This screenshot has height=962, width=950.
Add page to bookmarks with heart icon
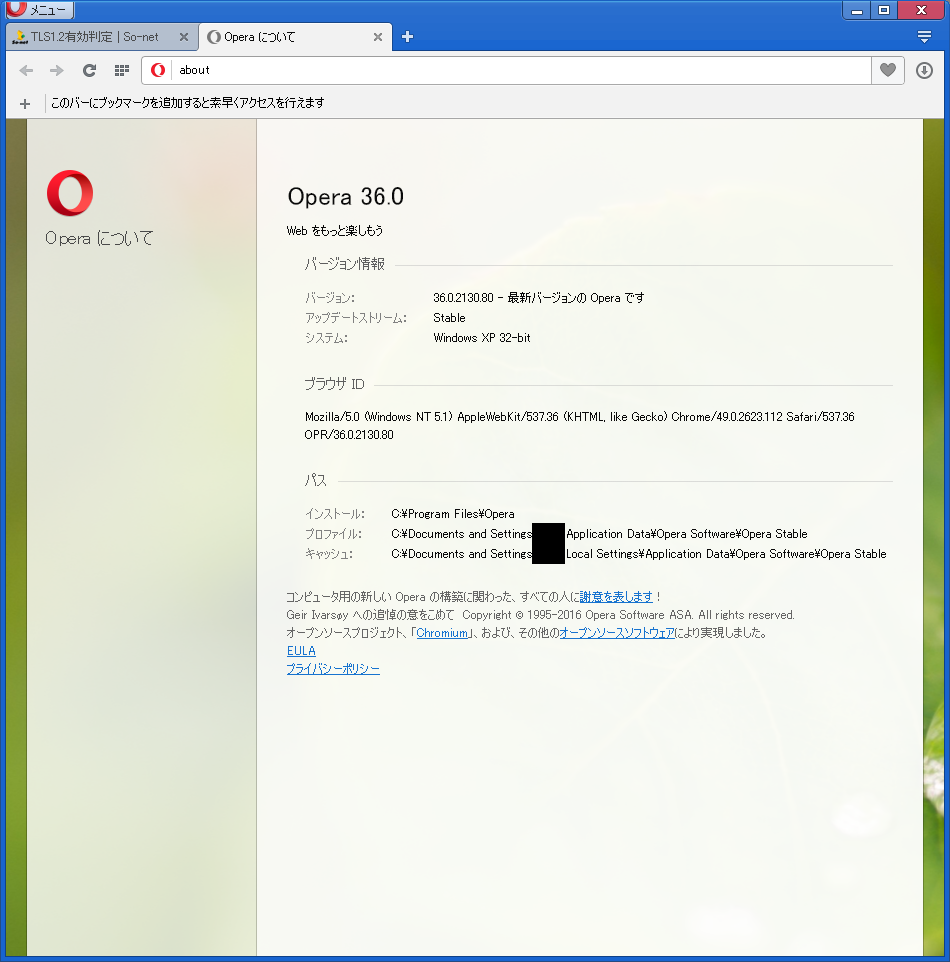(887, 70)
